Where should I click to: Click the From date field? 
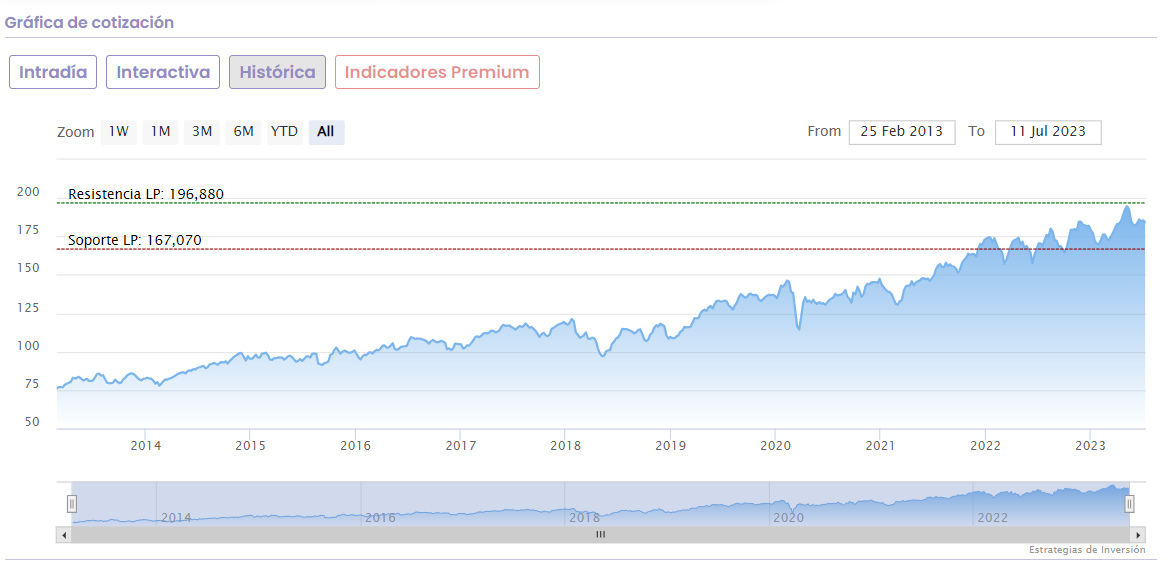[902, 132]
